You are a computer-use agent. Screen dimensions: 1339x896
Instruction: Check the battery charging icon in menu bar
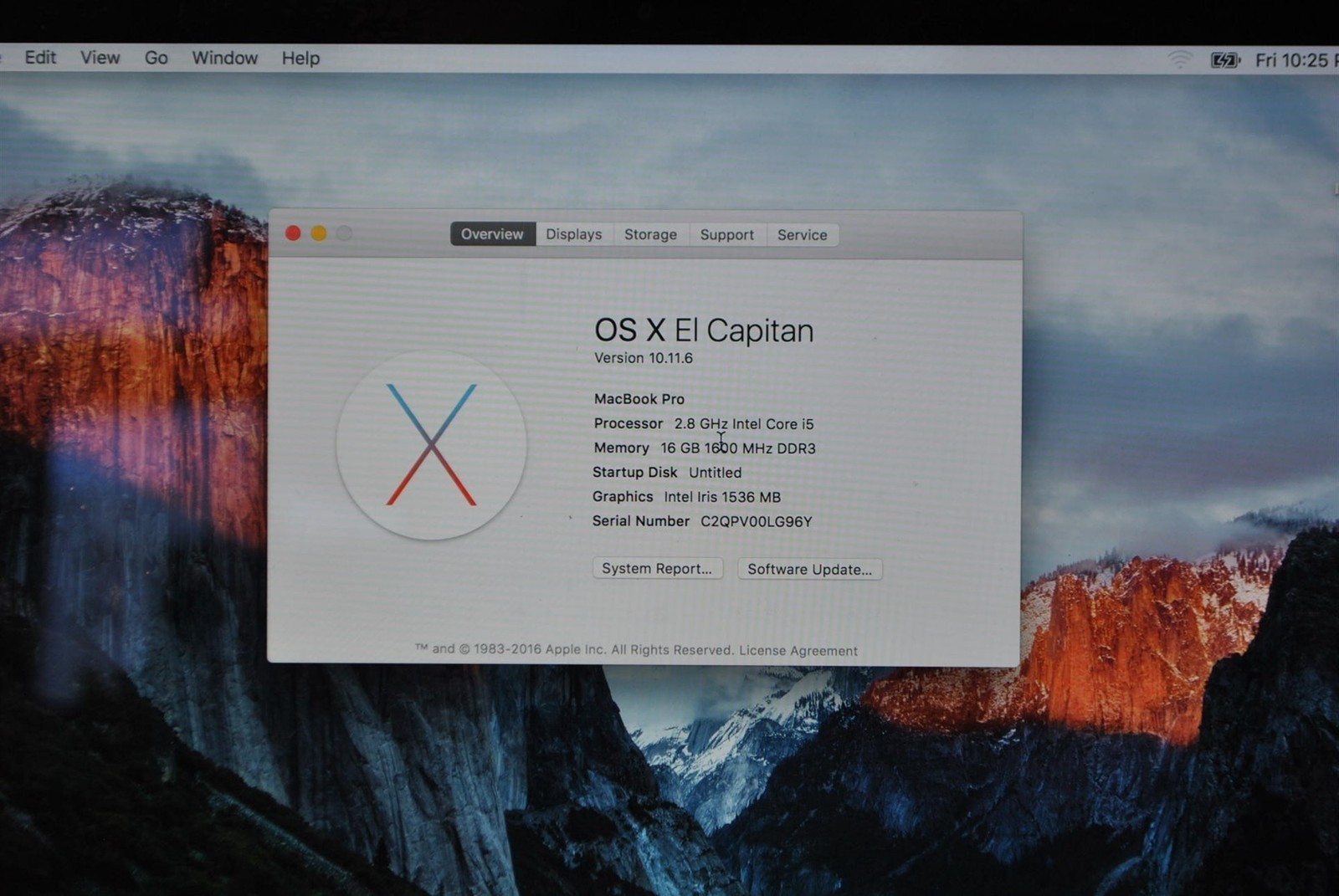pyautogui.click(x=1225, y=59)
